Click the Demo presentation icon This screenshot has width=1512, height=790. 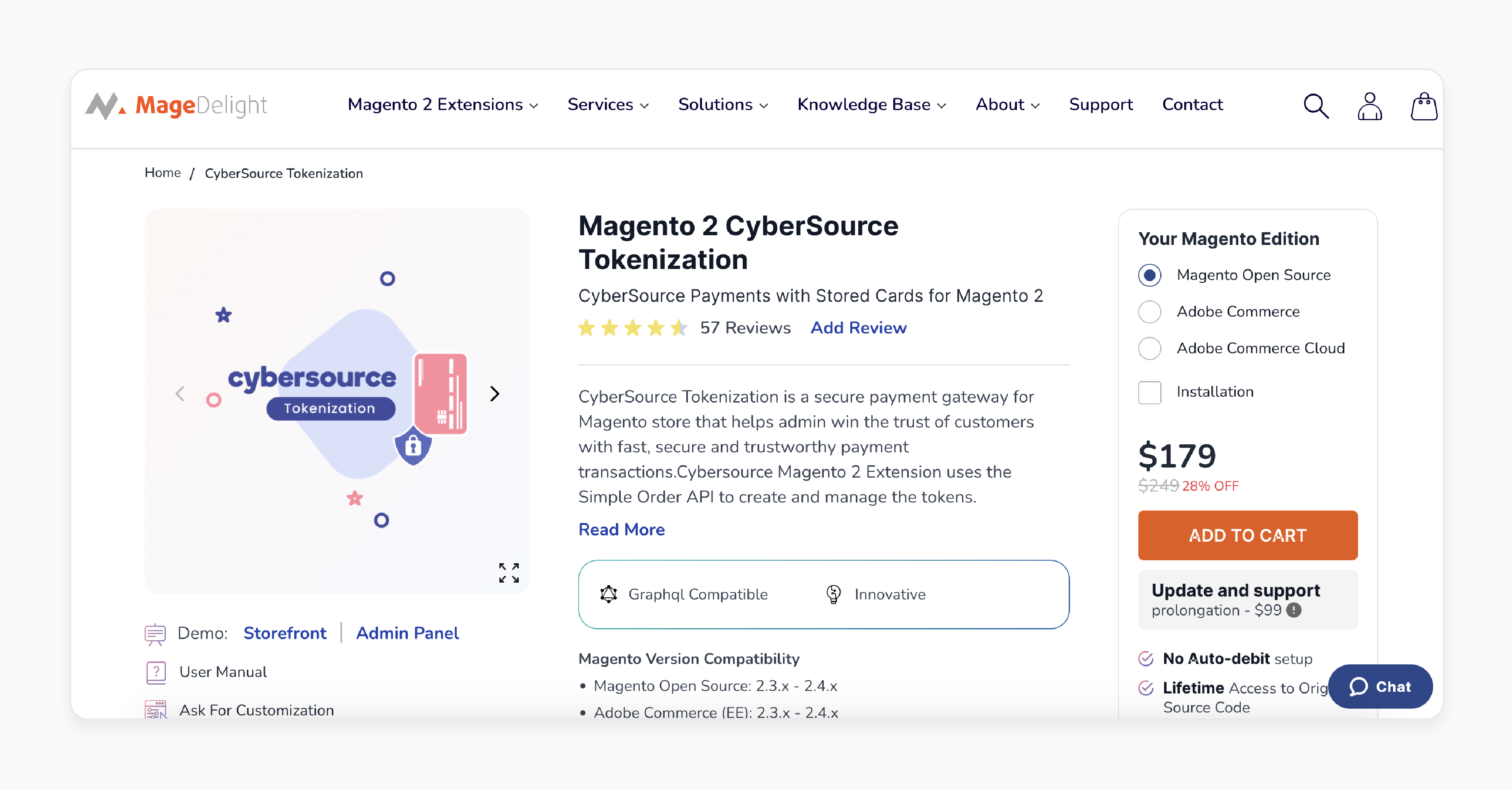tap(155, 634)
